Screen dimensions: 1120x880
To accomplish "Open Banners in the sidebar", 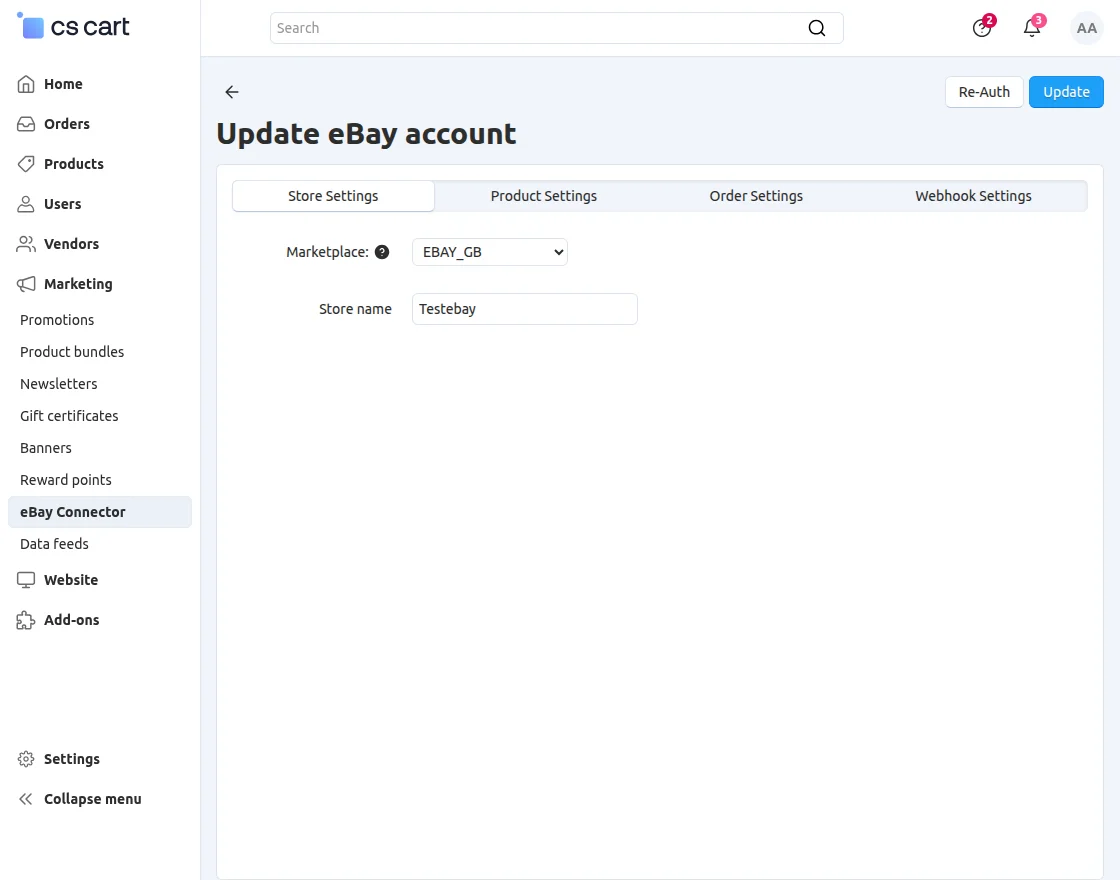I will pos(46,448).
